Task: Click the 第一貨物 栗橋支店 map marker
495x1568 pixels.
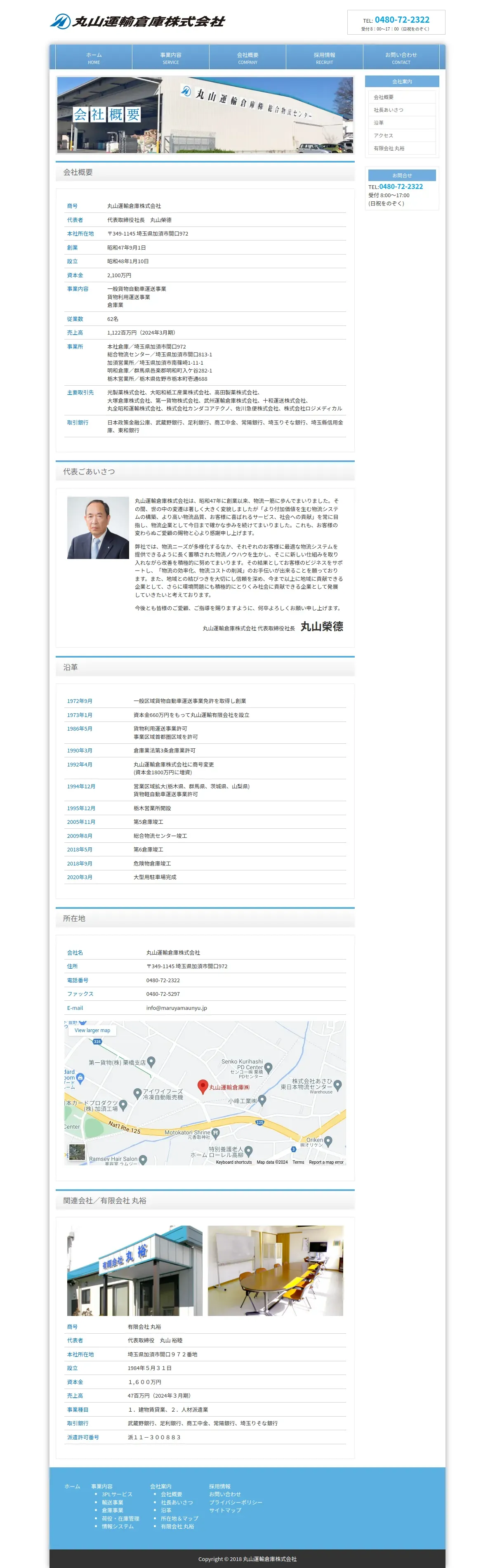Action: (151, 1062)
